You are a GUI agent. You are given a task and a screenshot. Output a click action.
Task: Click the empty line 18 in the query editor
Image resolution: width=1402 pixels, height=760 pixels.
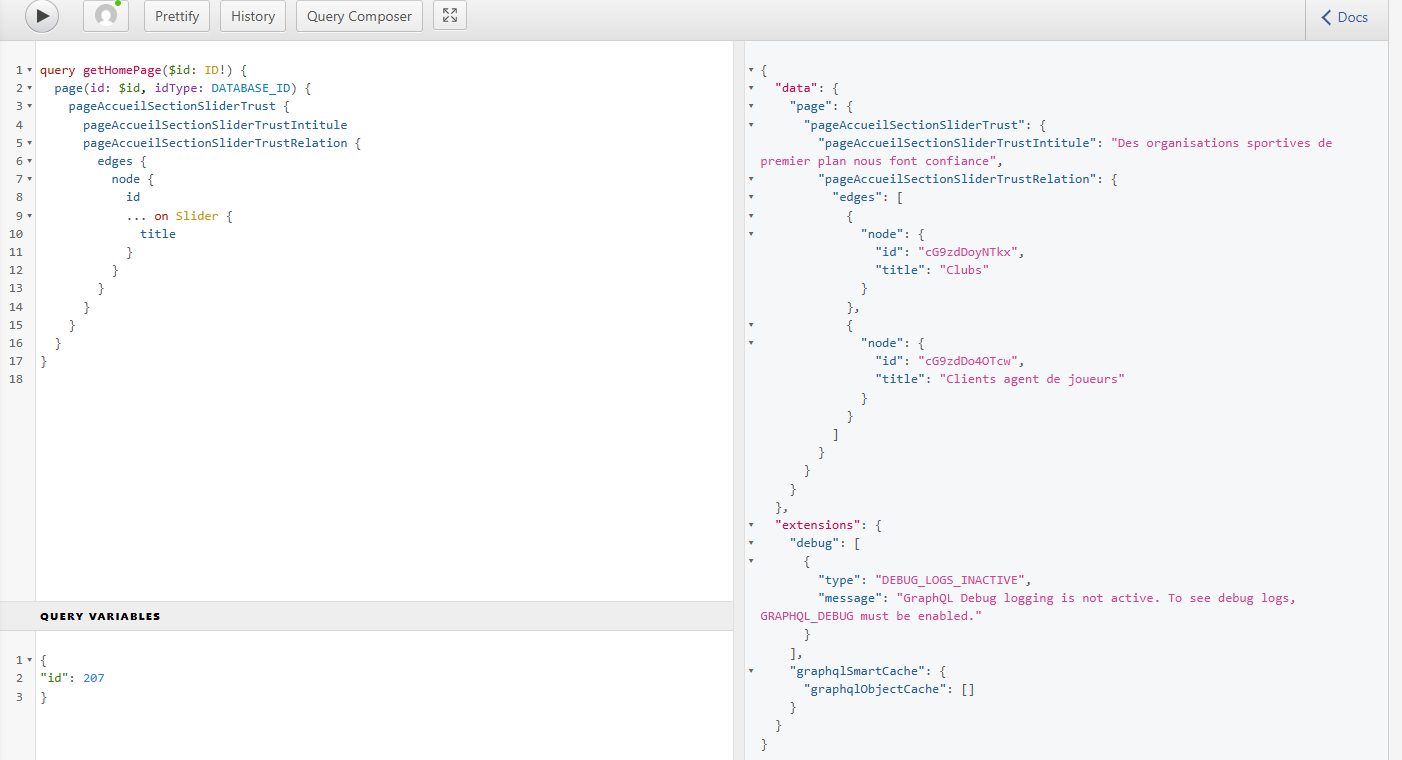tap(384, 379)
